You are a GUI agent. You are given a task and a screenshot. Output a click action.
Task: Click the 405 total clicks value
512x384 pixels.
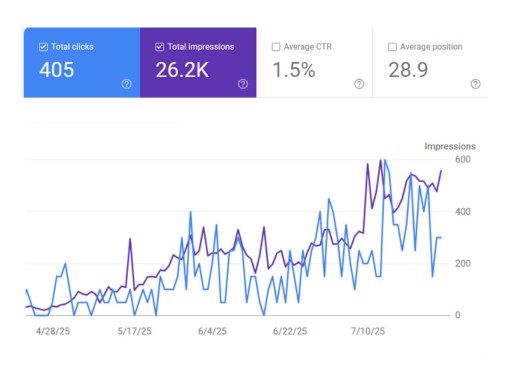pyautogui.click(x=57, y=70)
